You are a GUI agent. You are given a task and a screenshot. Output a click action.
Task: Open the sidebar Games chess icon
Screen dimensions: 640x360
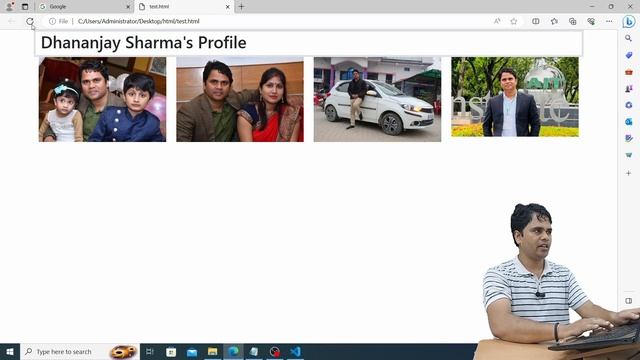629,88
